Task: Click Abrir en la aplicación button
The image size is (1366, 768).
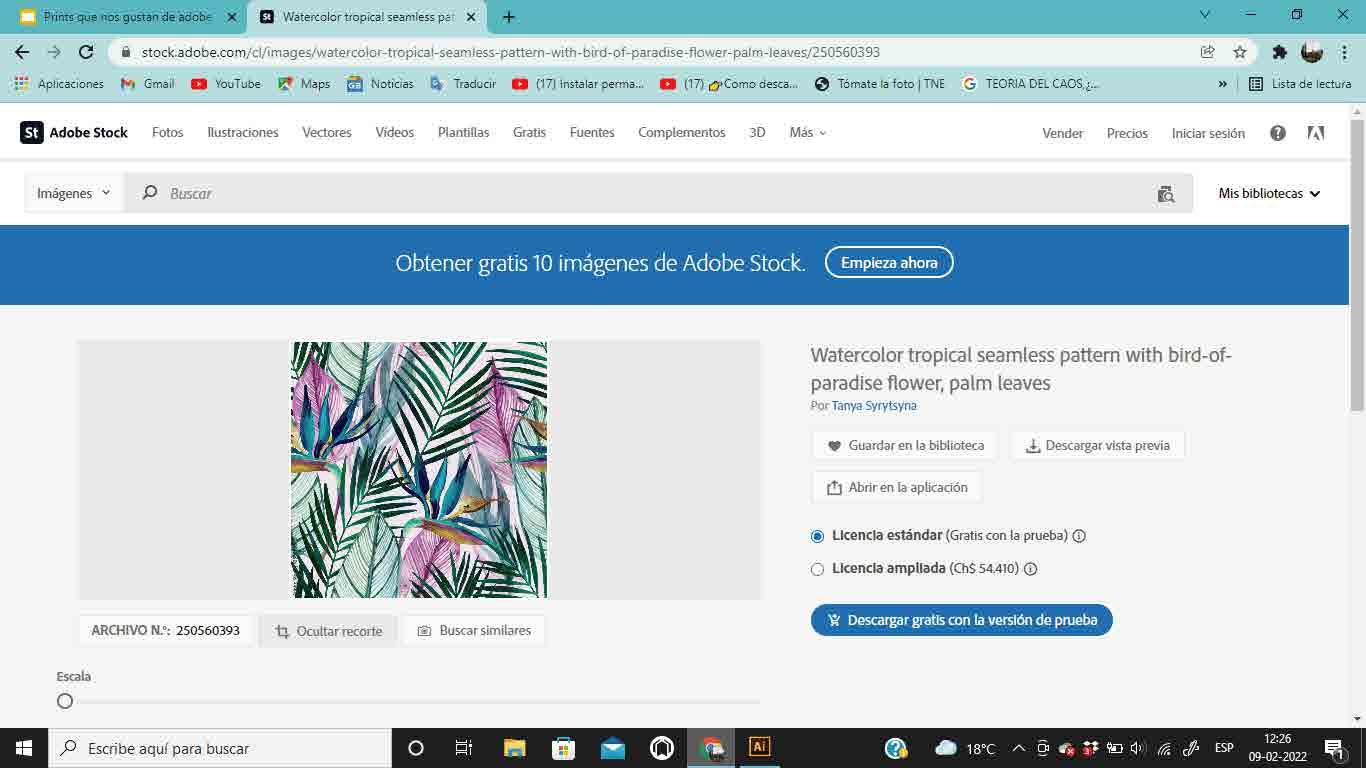Action: tap(896, 488)
